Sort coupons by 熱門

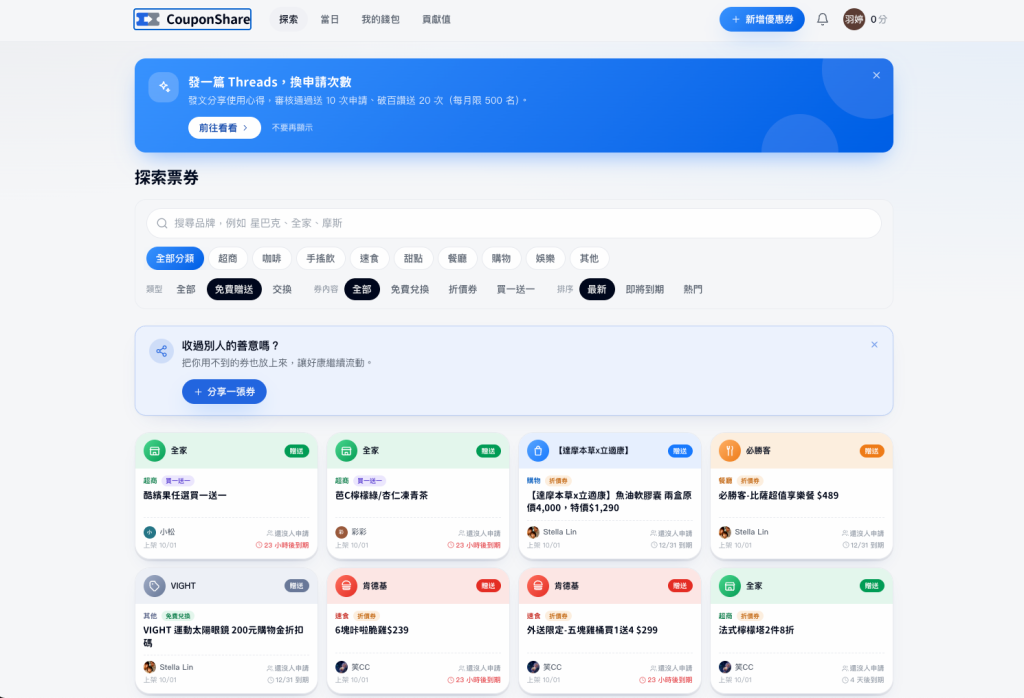(x=693, y=289)
